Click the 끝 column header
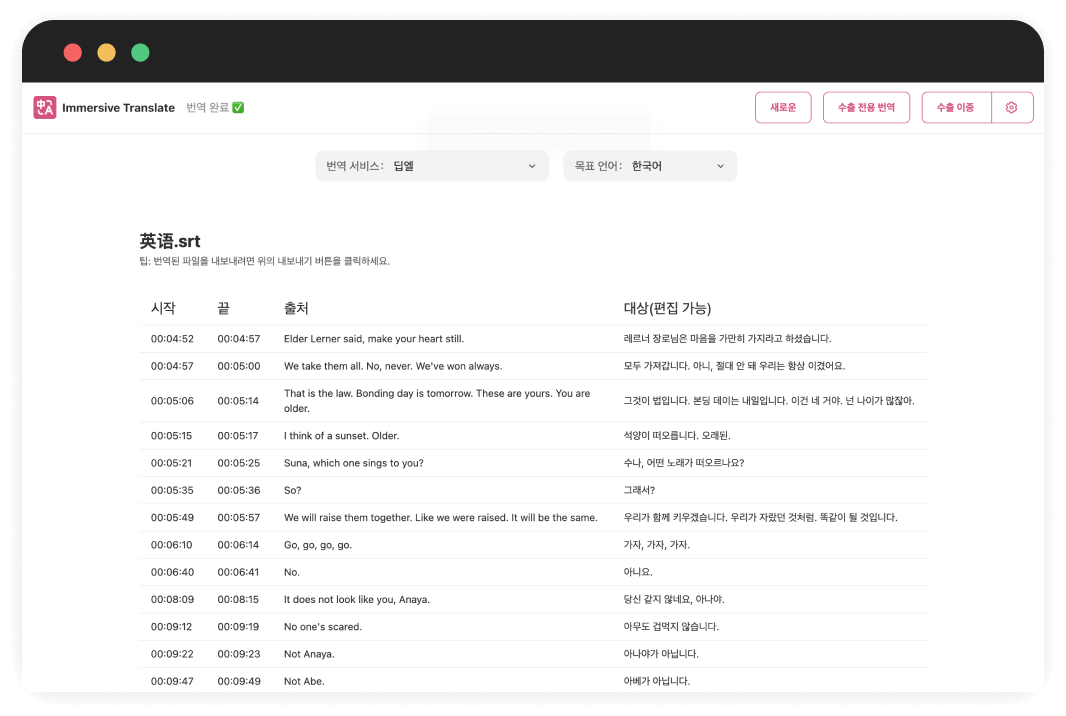 [223, 308]
